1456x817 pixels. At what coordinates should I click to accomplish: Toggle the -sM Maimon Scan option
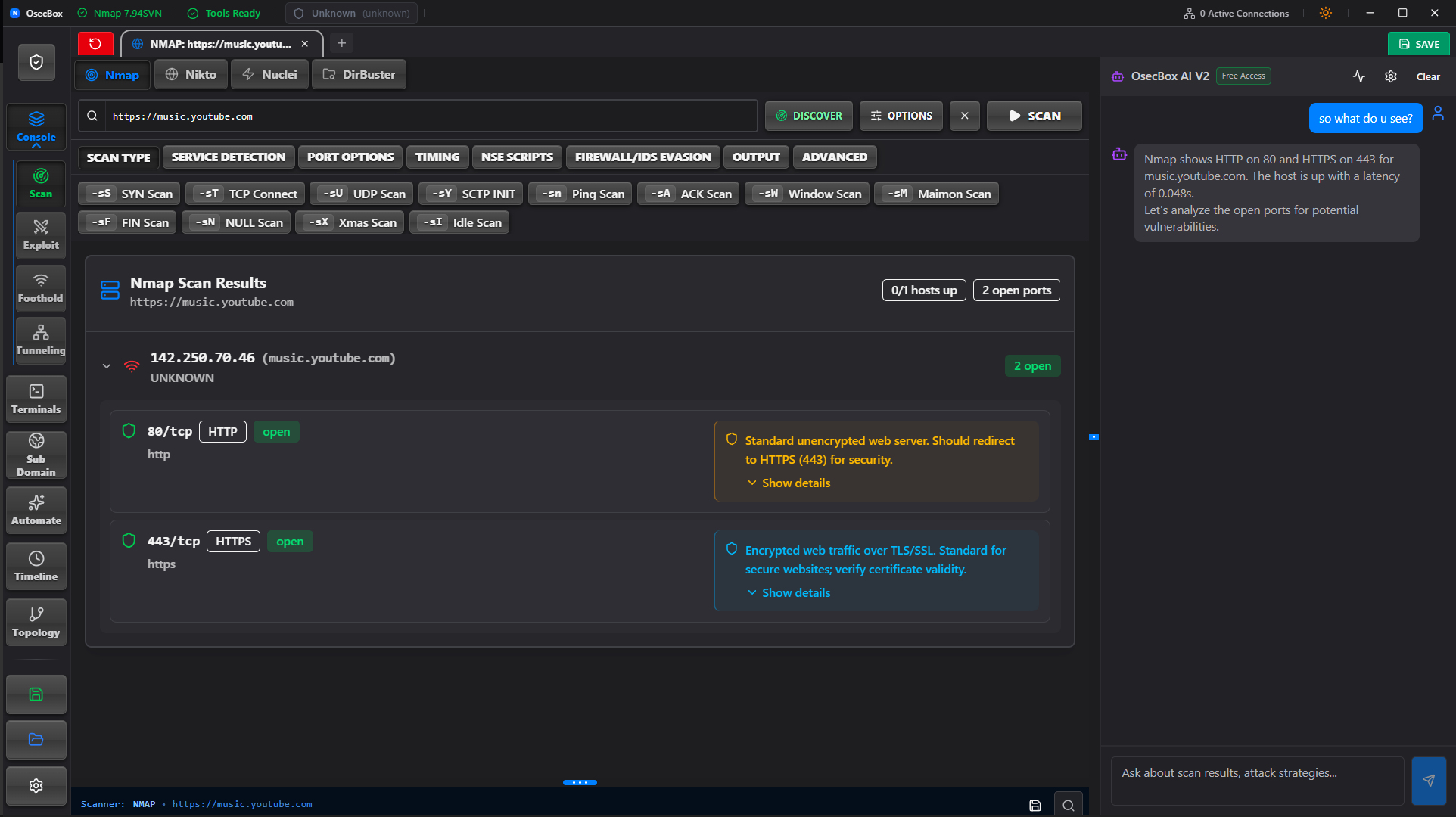pos(937,194)
